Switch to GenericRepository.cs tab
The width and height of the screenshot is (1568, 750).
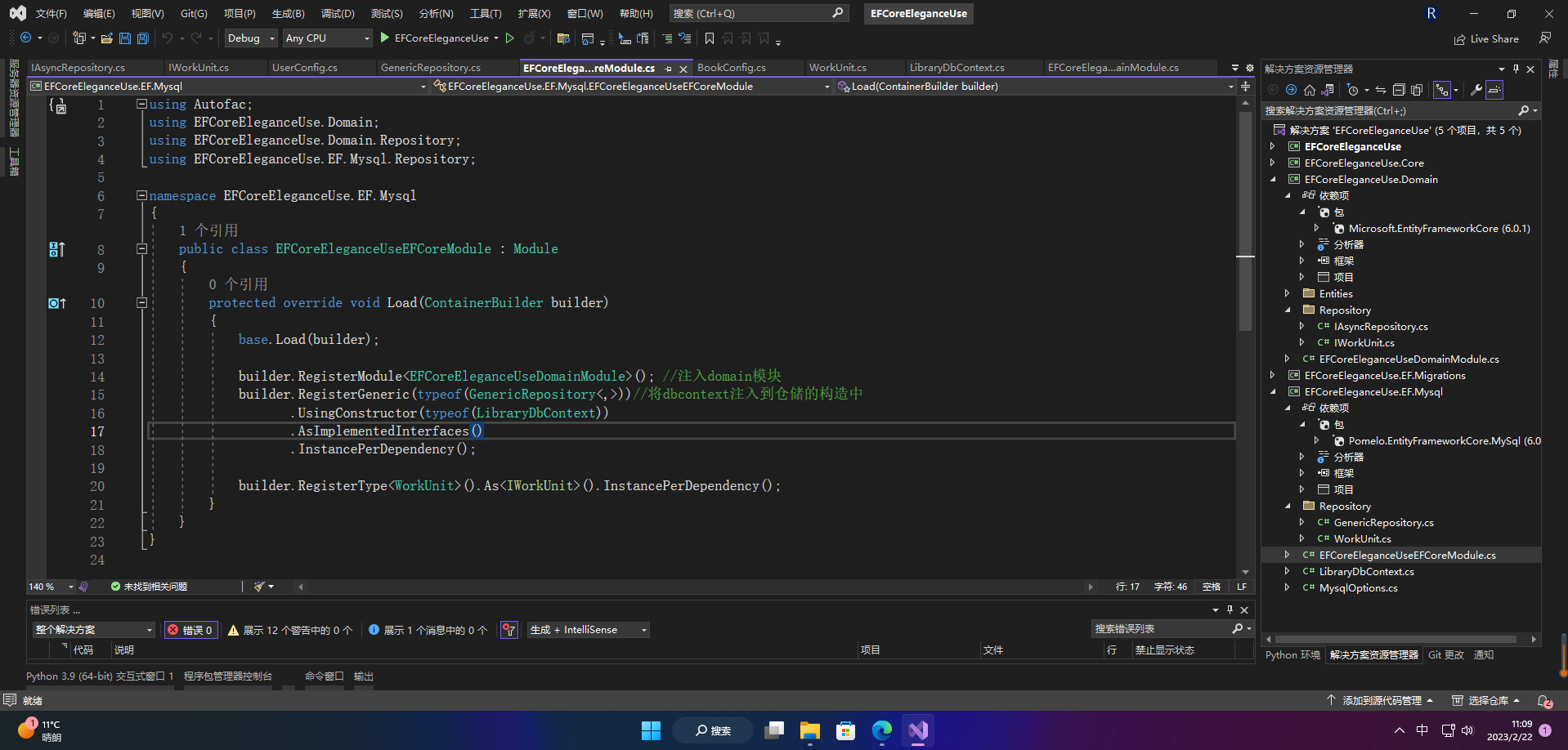[431, 68]
